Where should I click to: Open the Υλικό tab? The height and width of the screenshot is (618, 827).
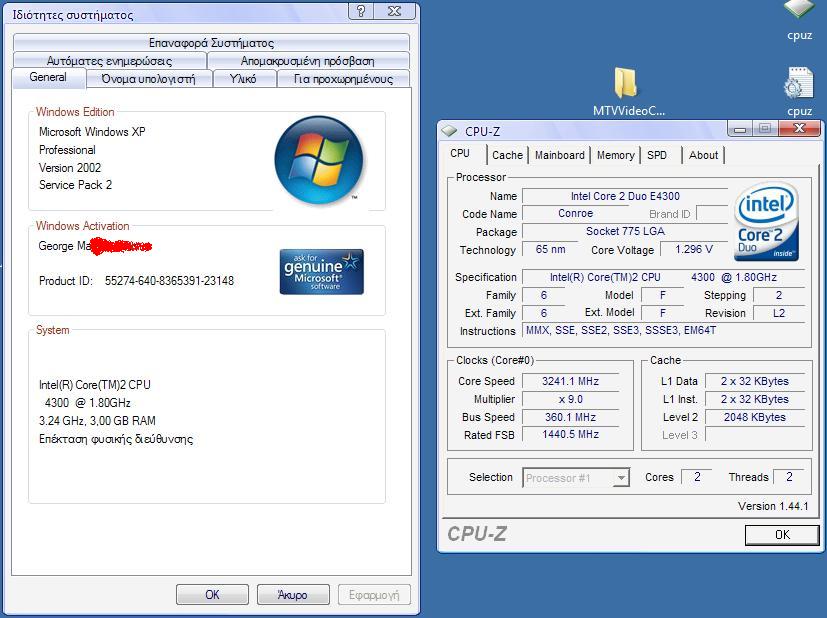coord(243,79)
